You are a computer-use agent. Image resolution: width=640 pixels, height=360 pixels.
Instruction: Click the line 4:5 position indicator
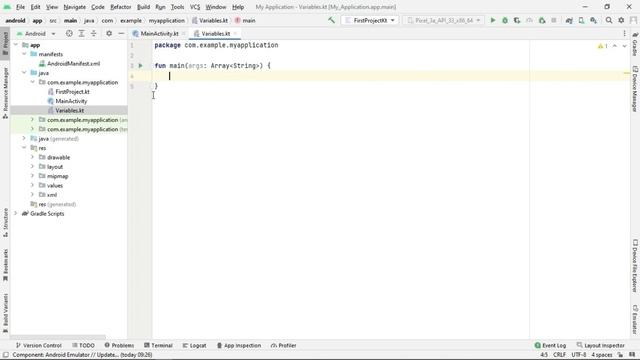coord(544,355)
